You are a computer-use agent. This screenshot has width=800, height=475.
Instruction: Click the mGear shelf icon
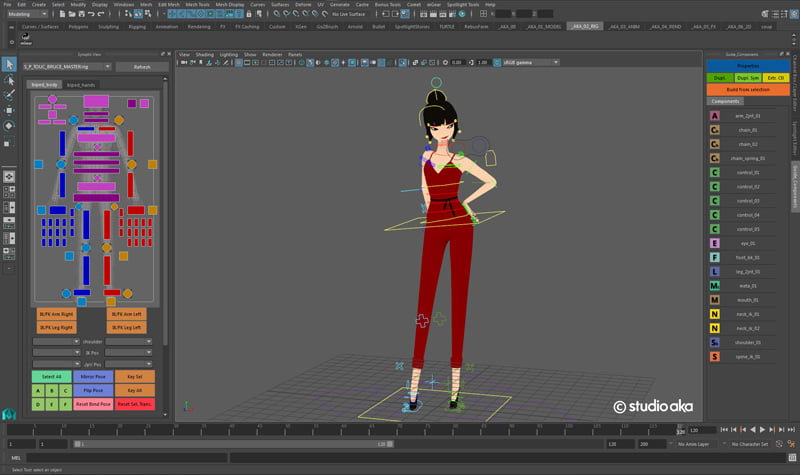(26, 39)
